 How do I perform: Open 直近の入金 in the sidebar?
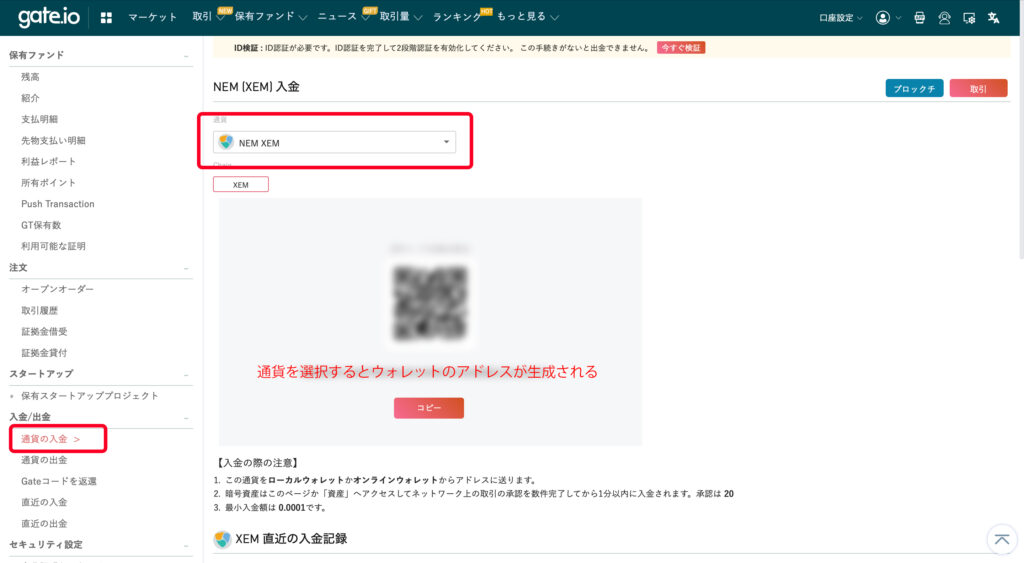click(44, 502)
